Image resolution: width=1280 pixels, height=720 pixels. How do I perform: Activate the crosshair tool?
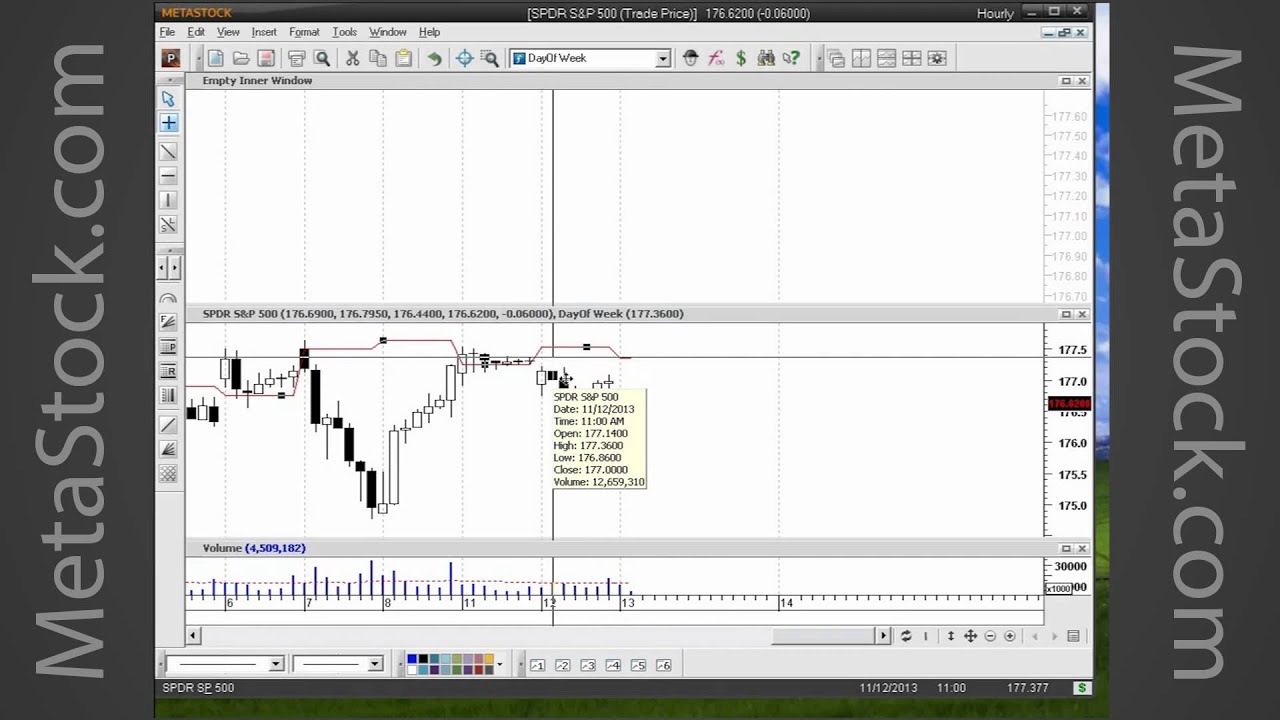168,123
